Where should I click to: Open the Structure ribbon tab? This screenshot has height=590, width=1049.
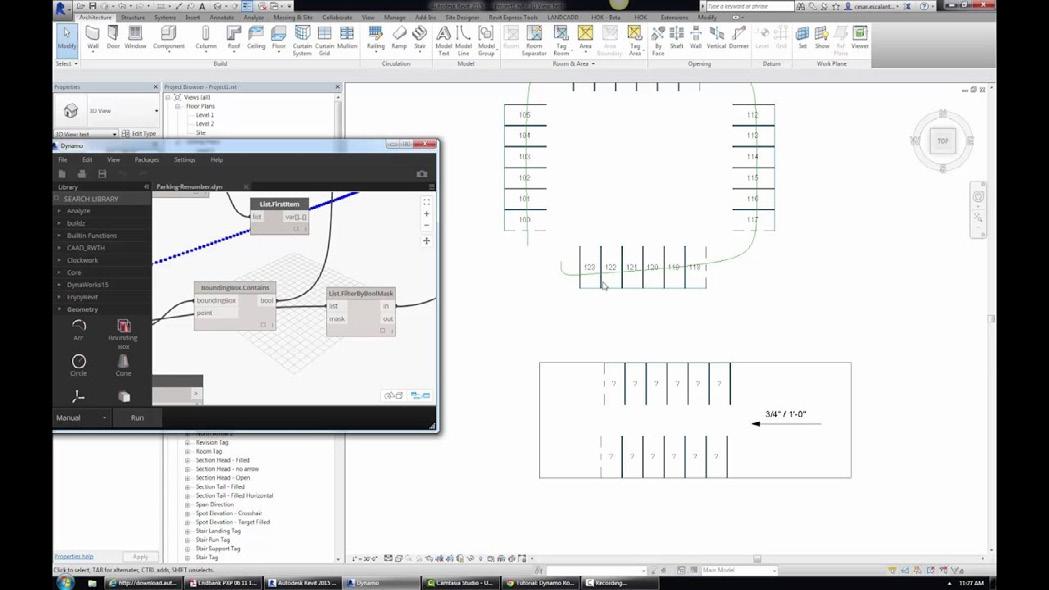tap(132, 17)
